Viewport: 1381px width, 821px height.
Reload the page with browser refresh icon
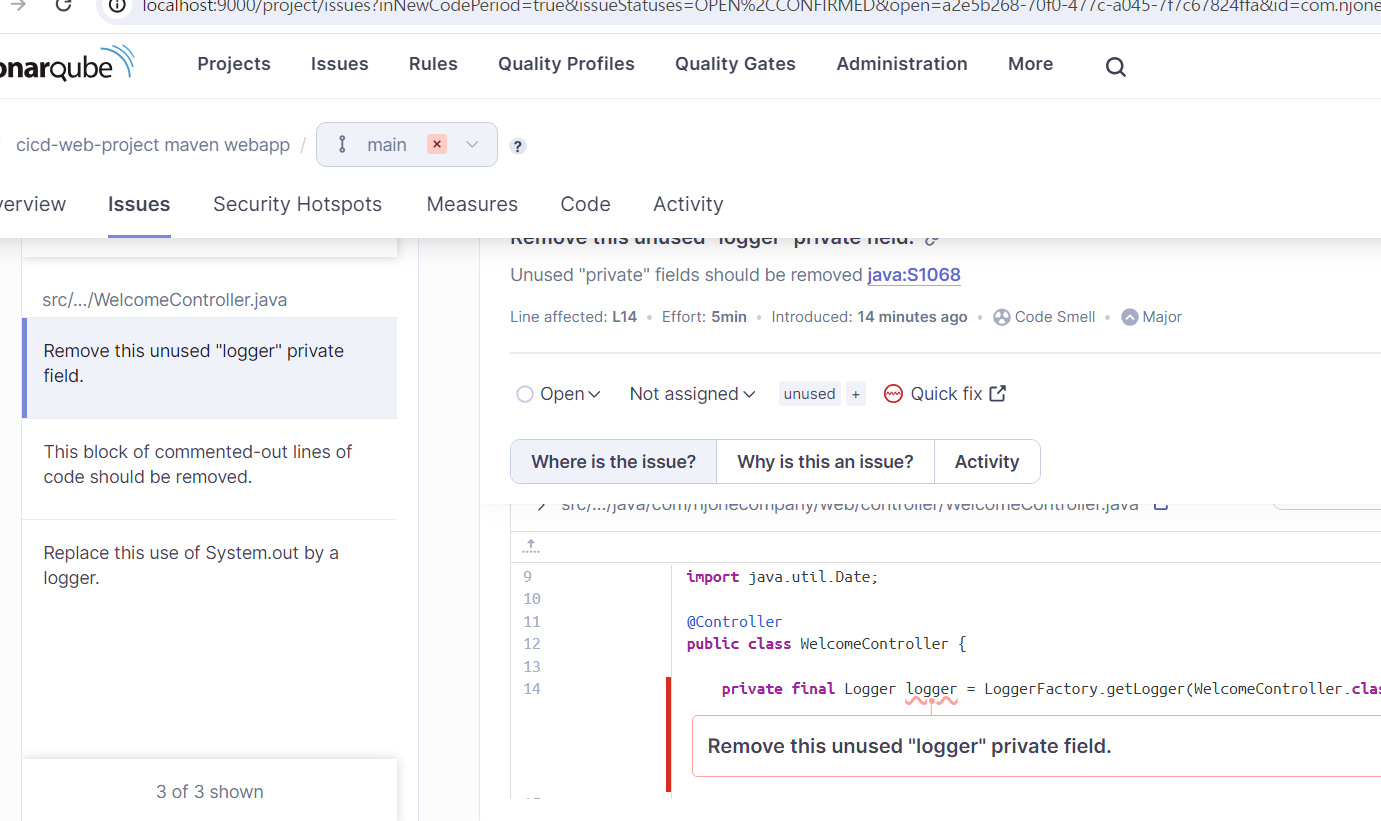click(63, 5)
